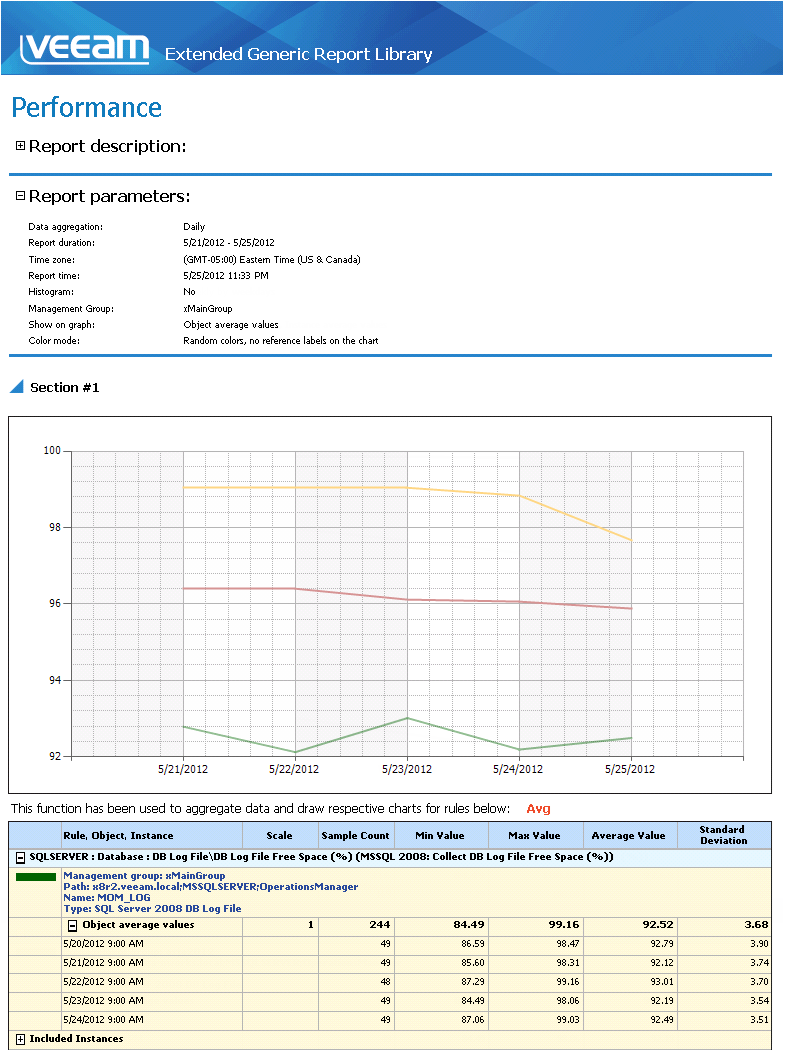The height and width of the screenshot is (1056, 785).
Task: Click the report time 5/25/2012 11:33 PM
Action: coord(226,275)
